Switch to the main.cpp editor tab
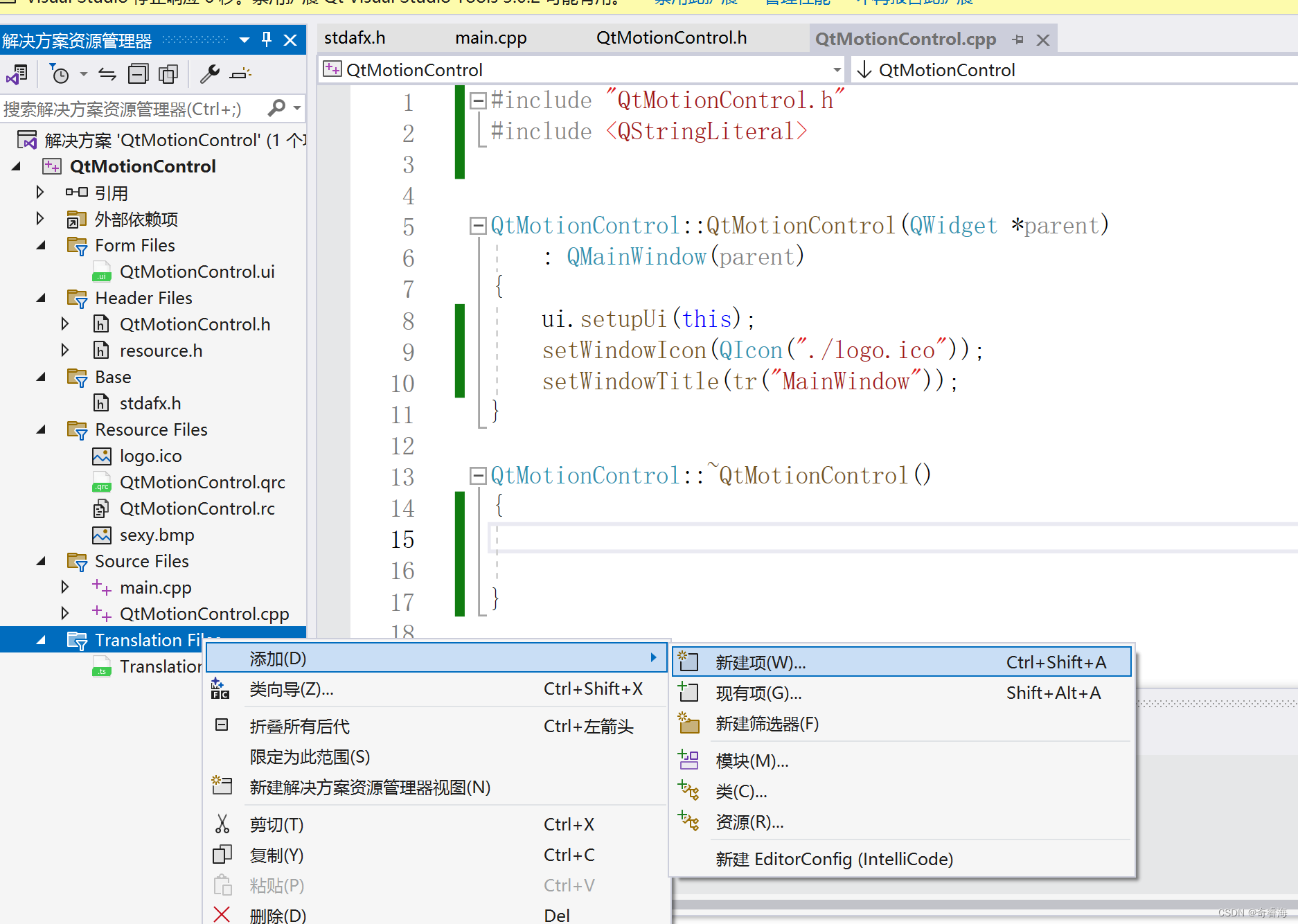 tap(491, 37)
